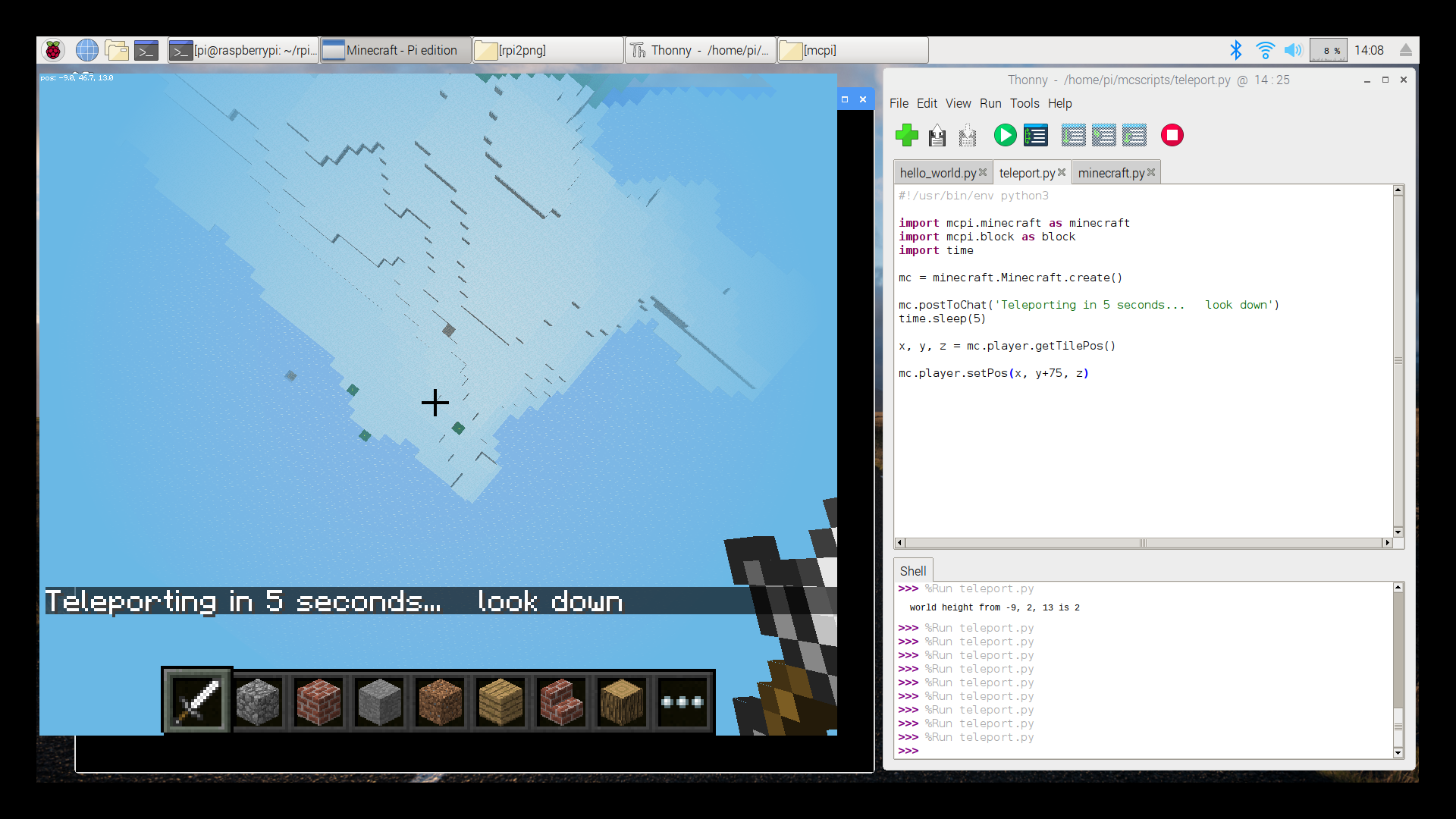Close the teleport.py tab
The width and height of the screenshot is (1456, 819).
tap(1062, 172)
